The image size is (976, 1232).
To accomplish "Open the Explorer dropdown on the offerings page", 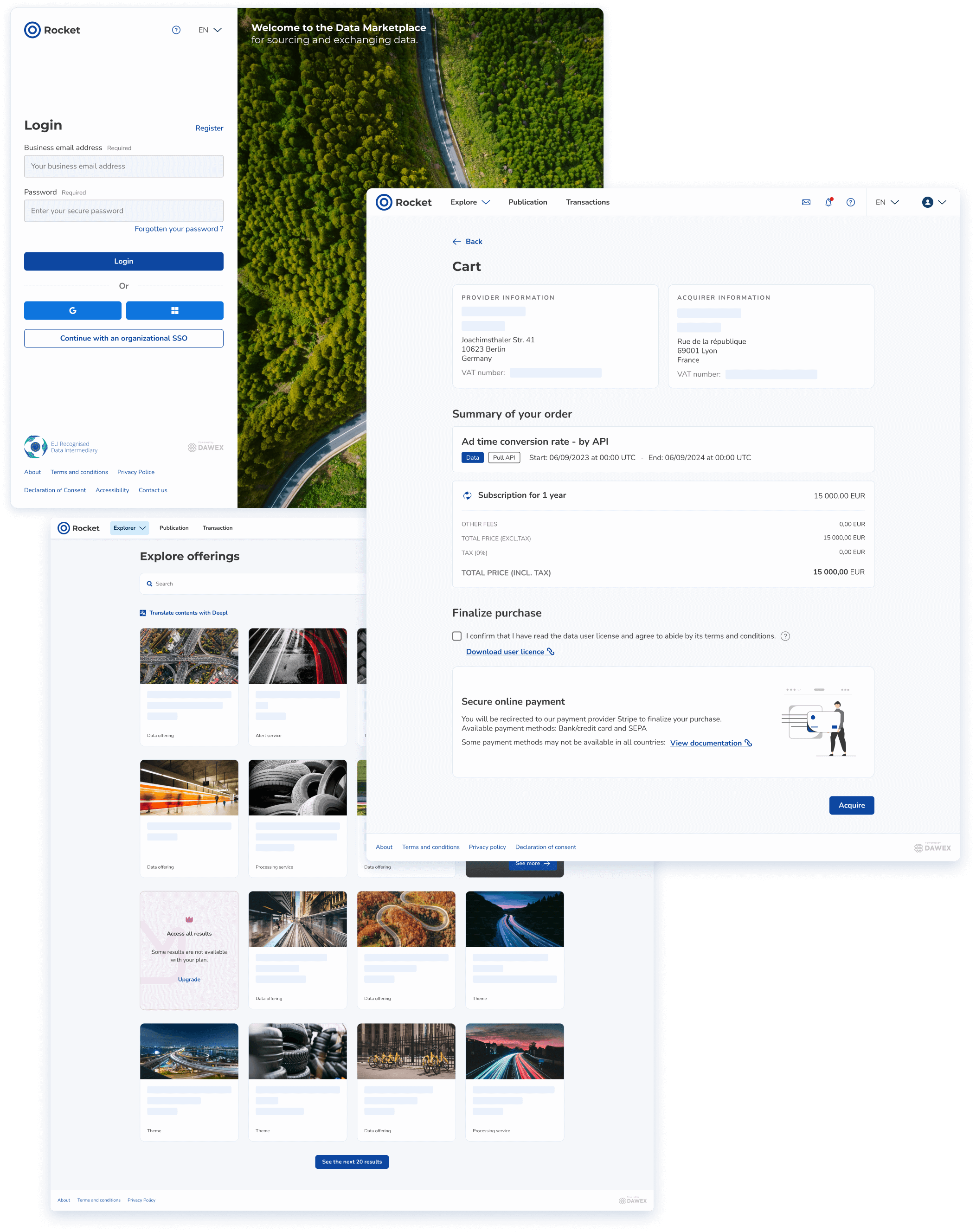I will click(x=129, y=528).
